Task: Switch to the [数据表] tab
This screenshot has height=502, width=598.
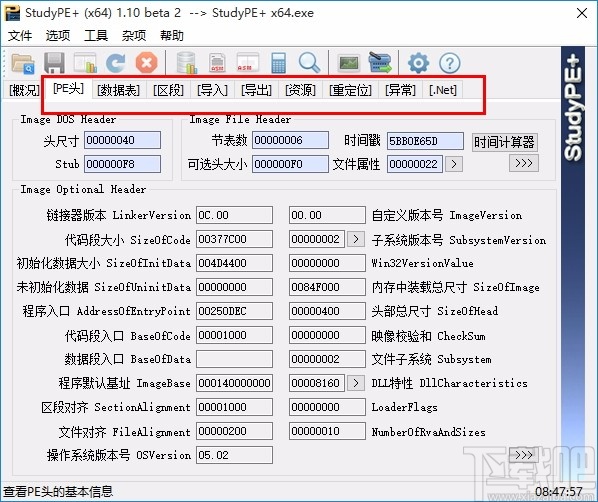Action: click(118, 90)
